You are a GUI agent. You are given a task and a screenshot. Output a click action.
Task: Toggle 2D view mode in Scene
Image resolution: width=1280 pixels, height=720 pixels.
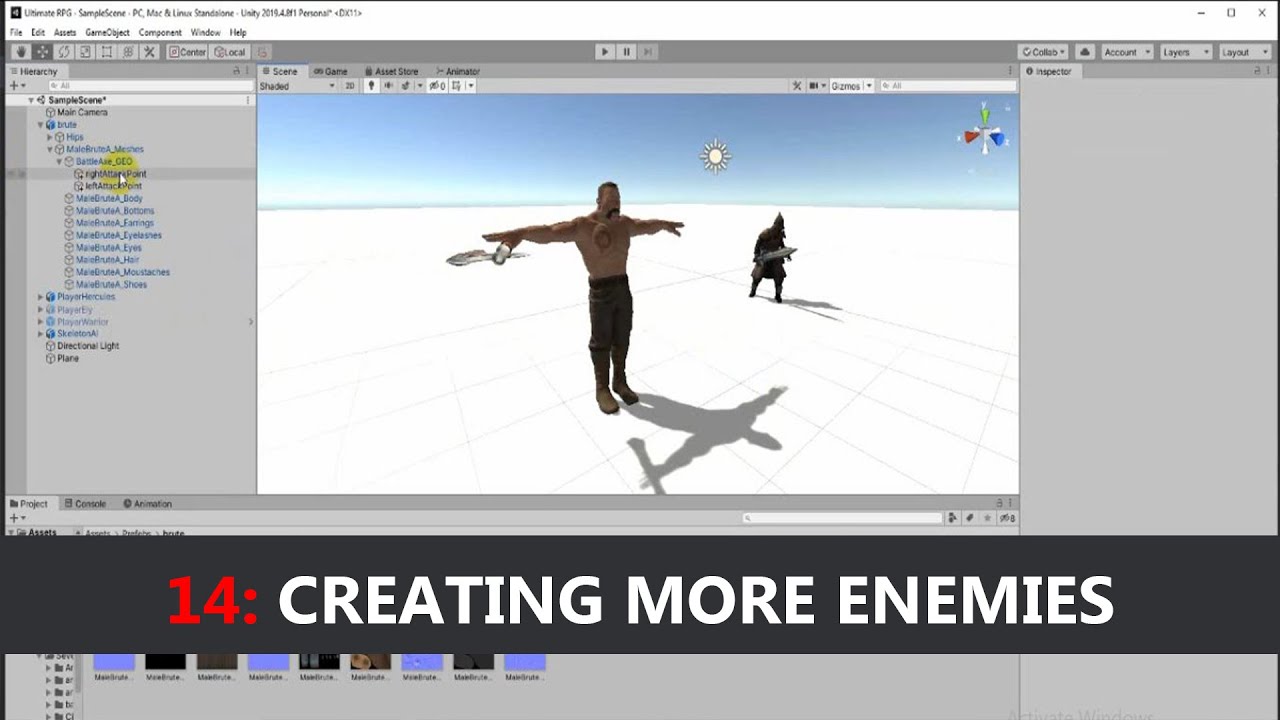(350, 86)
